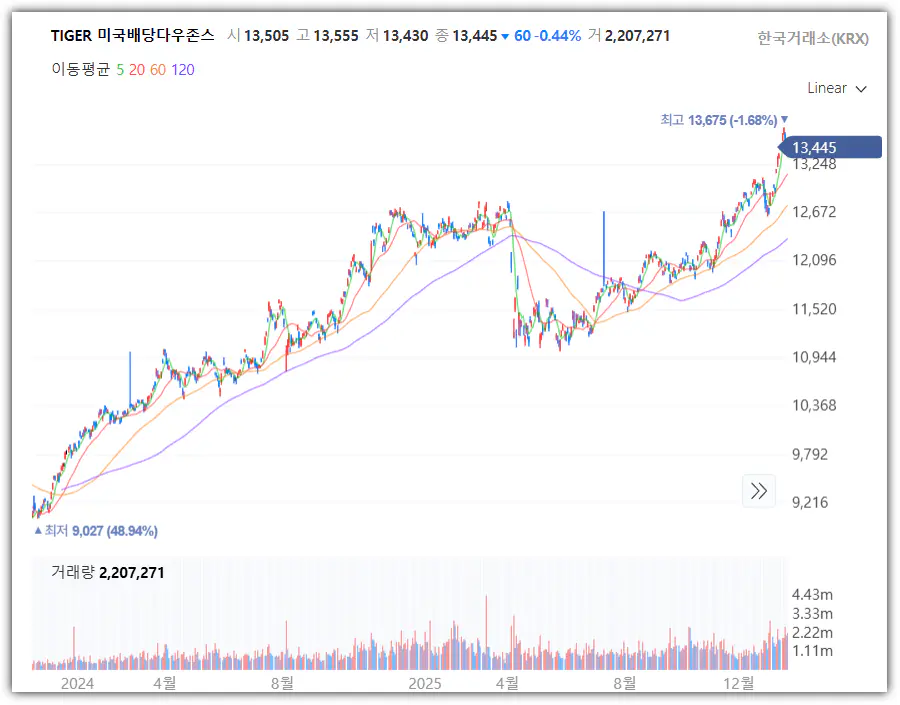Click the blue price-change down arrow in header
Viewport: 900px width, 705px height.
[505, 36]
